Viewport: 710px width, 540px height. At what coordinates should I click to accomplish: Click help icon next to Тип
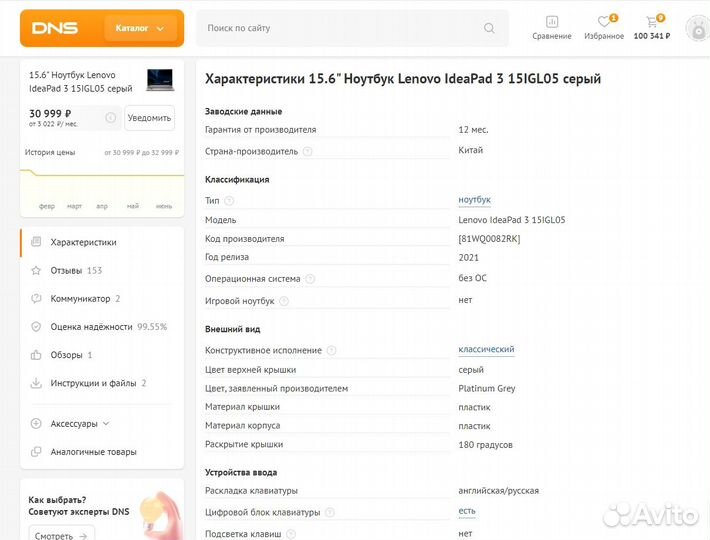tap(229, 201)
